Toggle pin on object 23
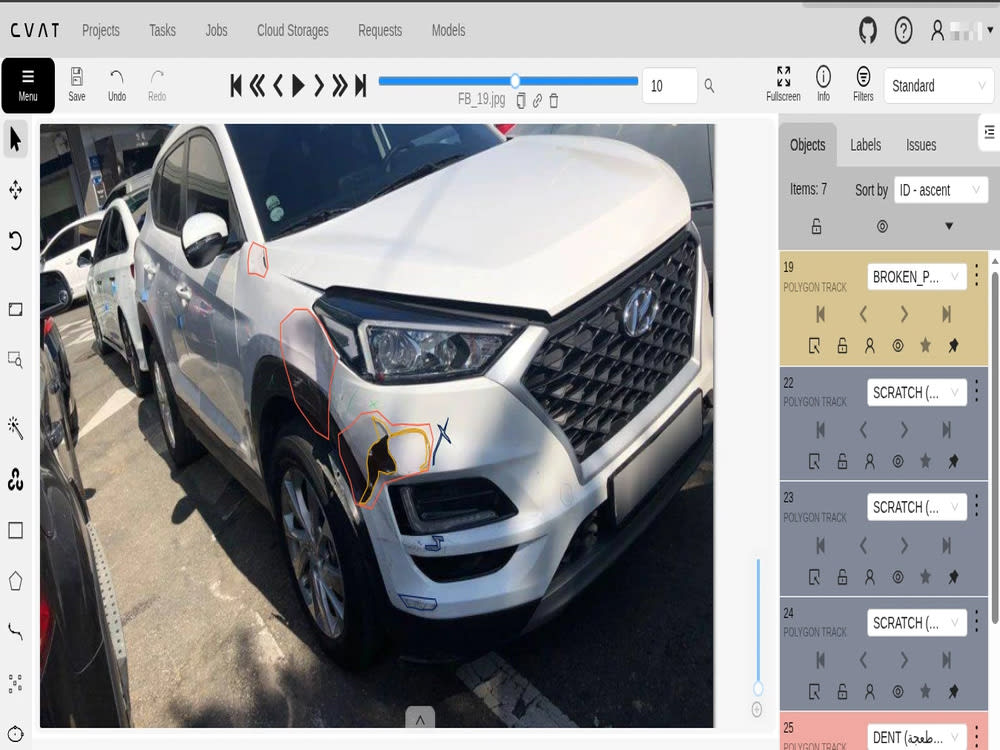1000x750 pixels. click(x=953, y=577)
